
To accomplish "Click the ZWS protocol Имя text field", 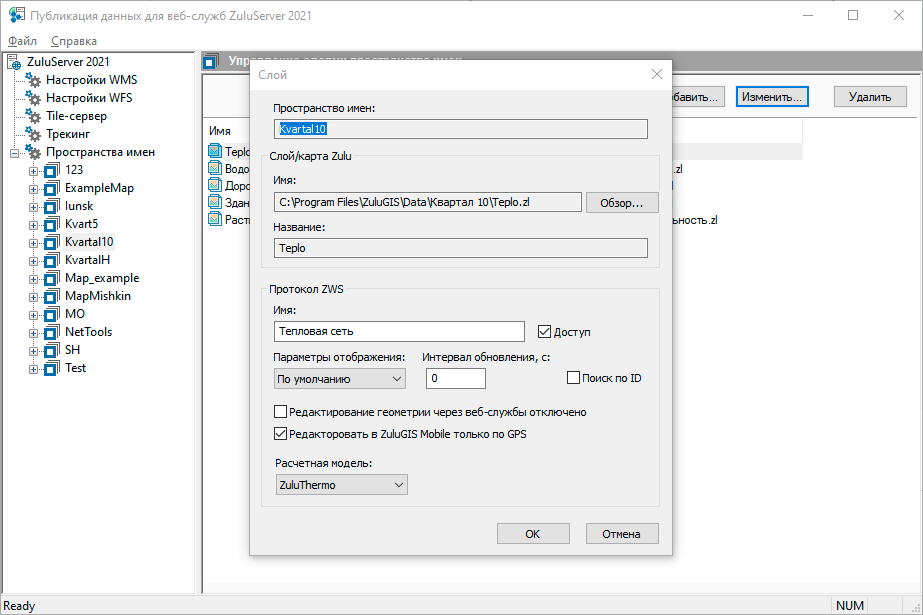I will pos(399,331).
